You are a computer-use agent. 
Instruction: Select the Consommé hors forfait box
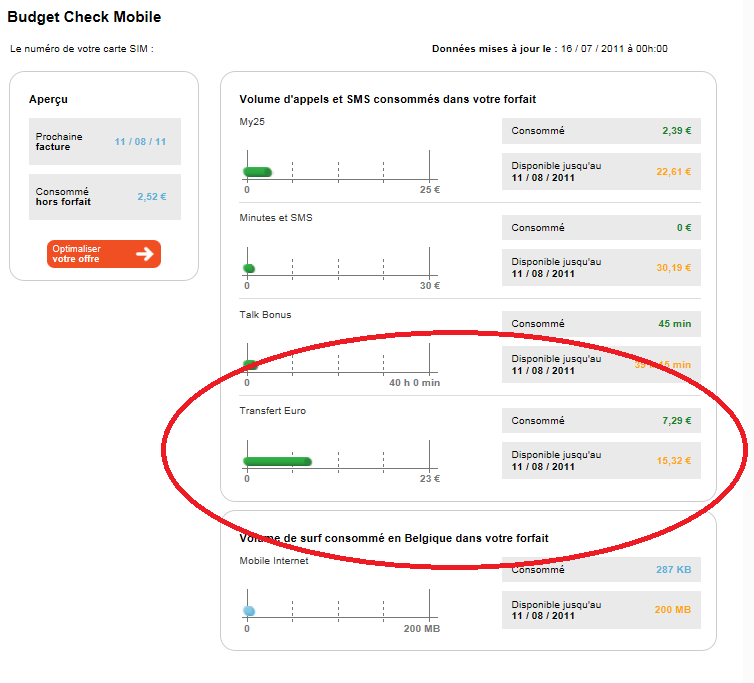(105, 197)
